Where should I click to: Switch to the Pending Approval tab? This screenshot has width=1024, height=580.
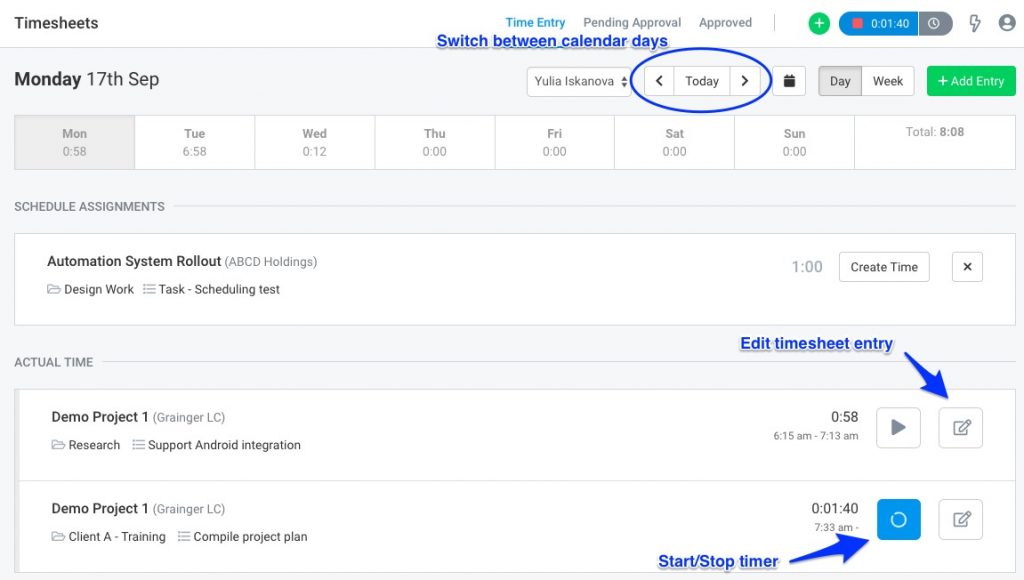click(x=631, y=21)
